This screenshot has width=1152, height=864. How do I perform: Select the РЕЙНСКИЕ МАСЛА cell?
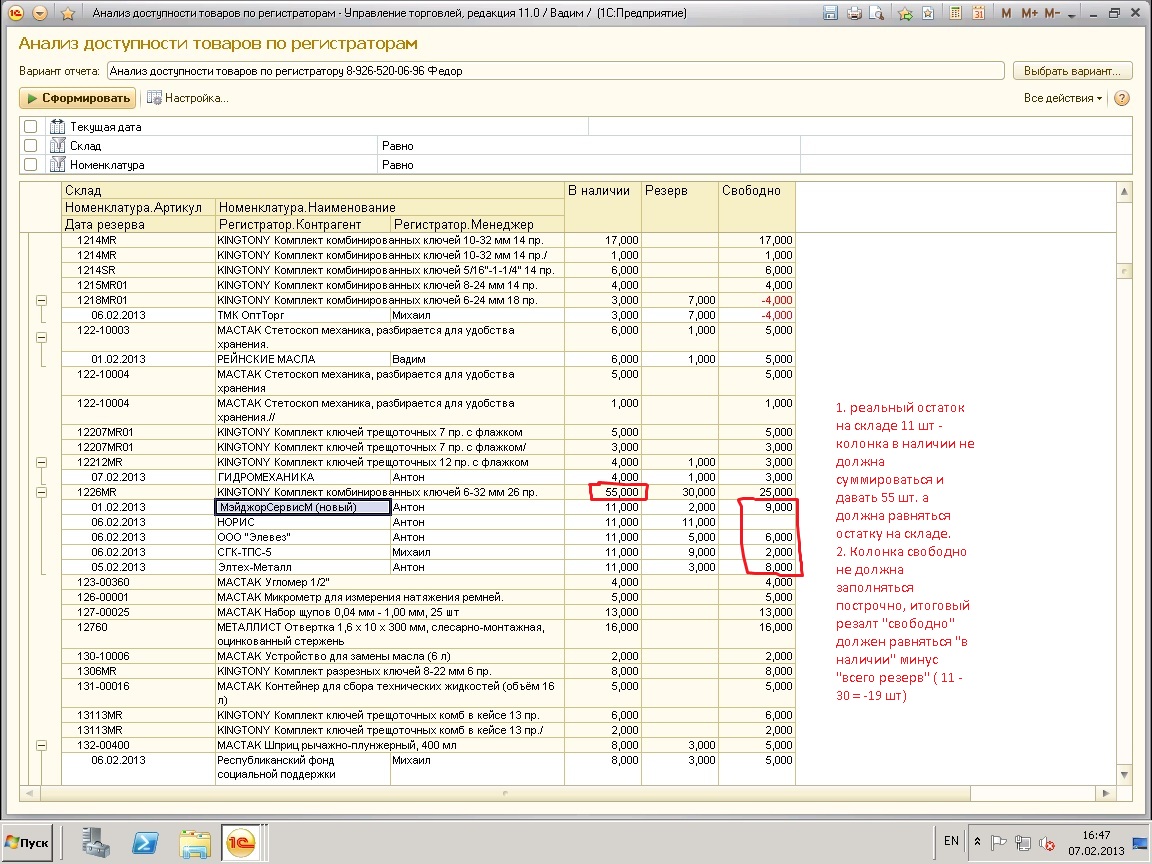(303, 359)
